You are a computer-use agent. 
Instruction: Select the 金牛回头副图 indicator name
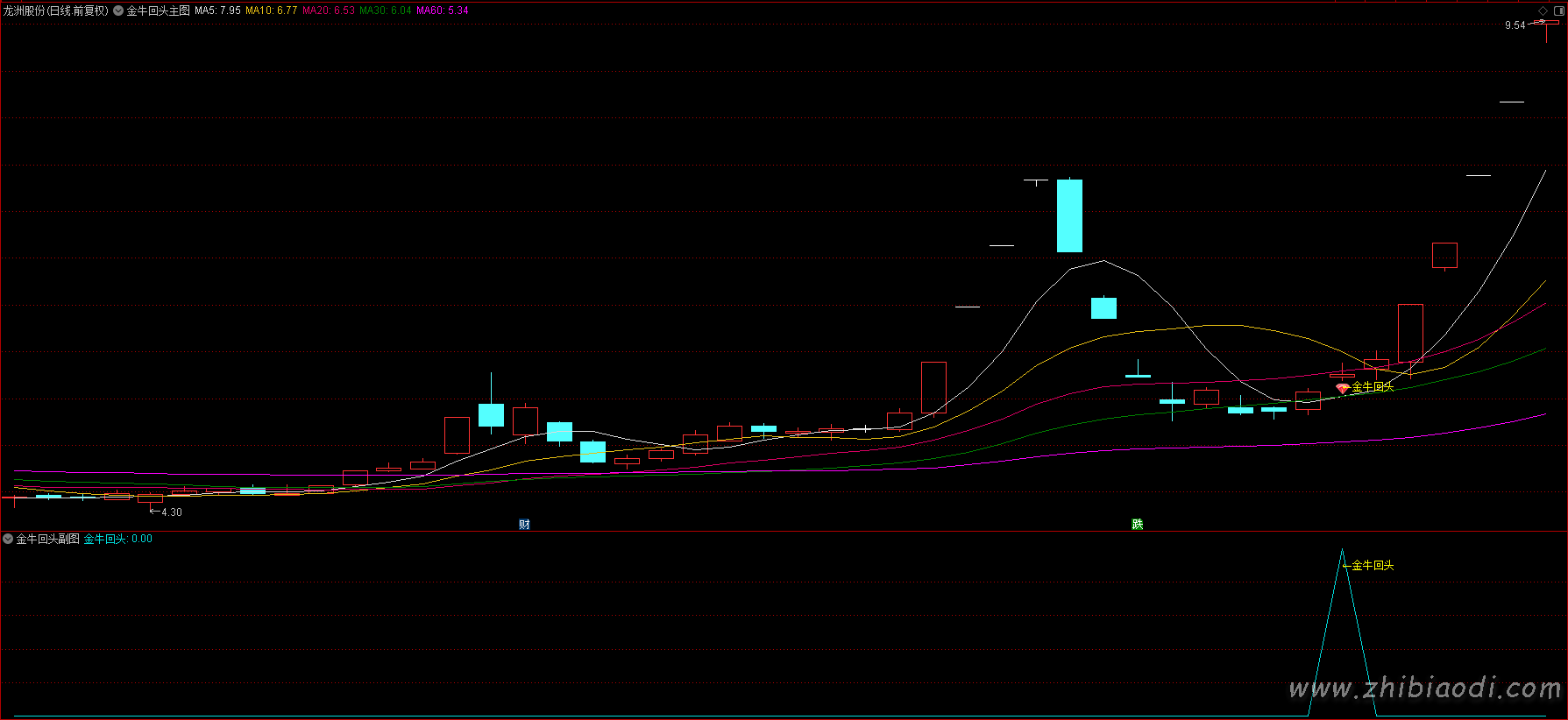coord(48,539)
